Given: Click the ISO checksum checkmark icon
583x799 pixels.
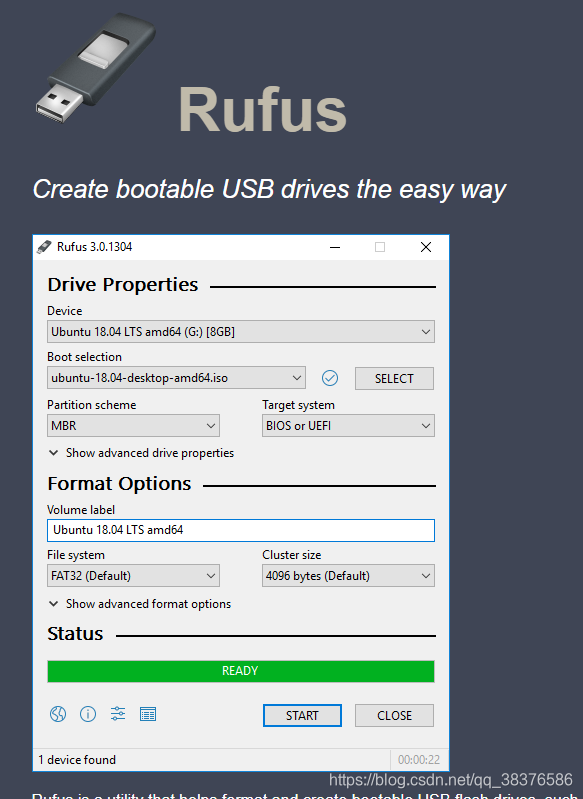Looking at the screenshot, I should tap(330, 378).
